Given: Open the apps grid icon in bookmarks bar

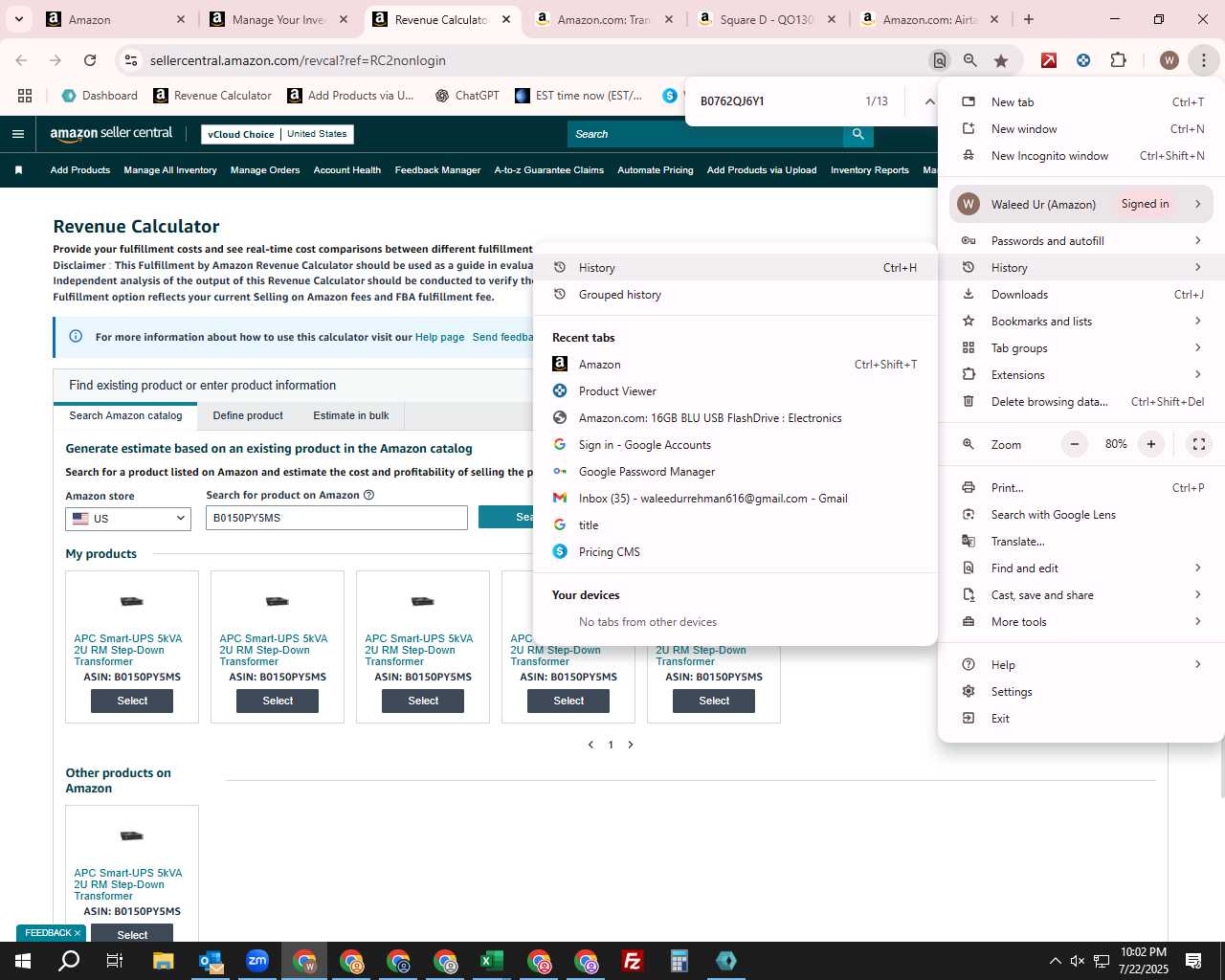Looking at the screenshot, I should click(x=25, y=96).
